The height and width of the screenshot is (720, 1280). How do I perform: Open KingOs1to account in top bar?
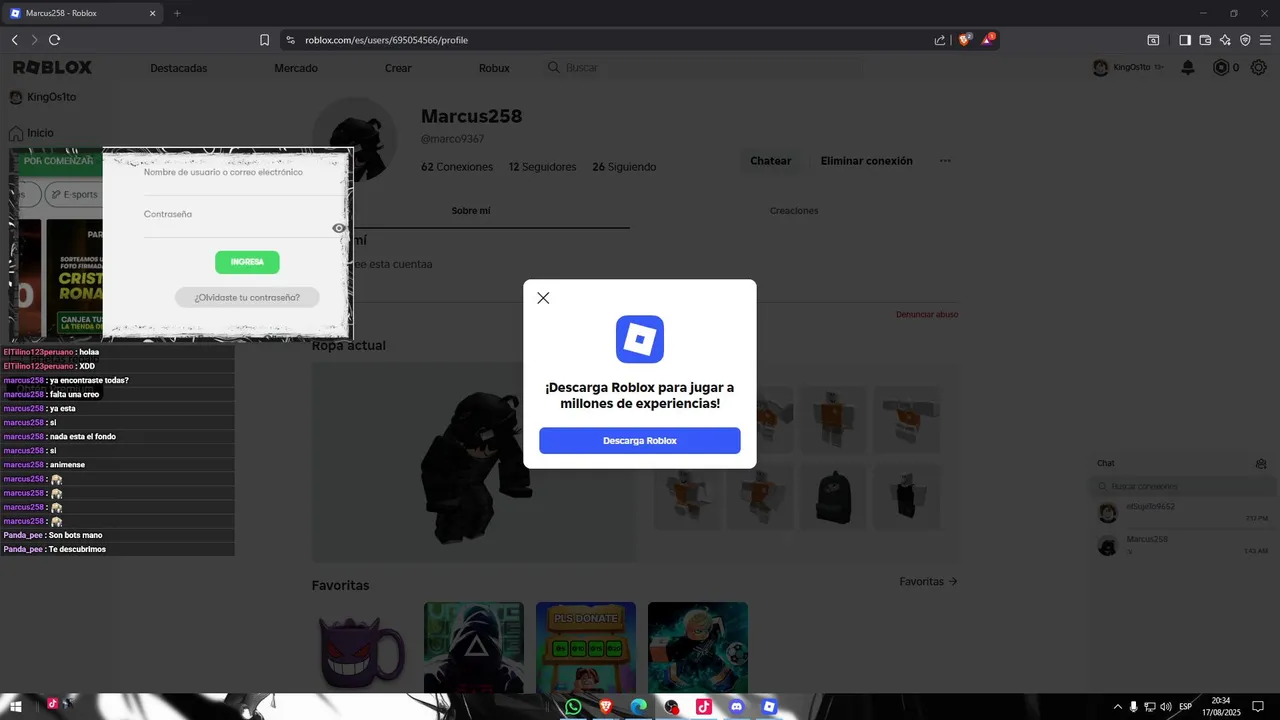1127,68
